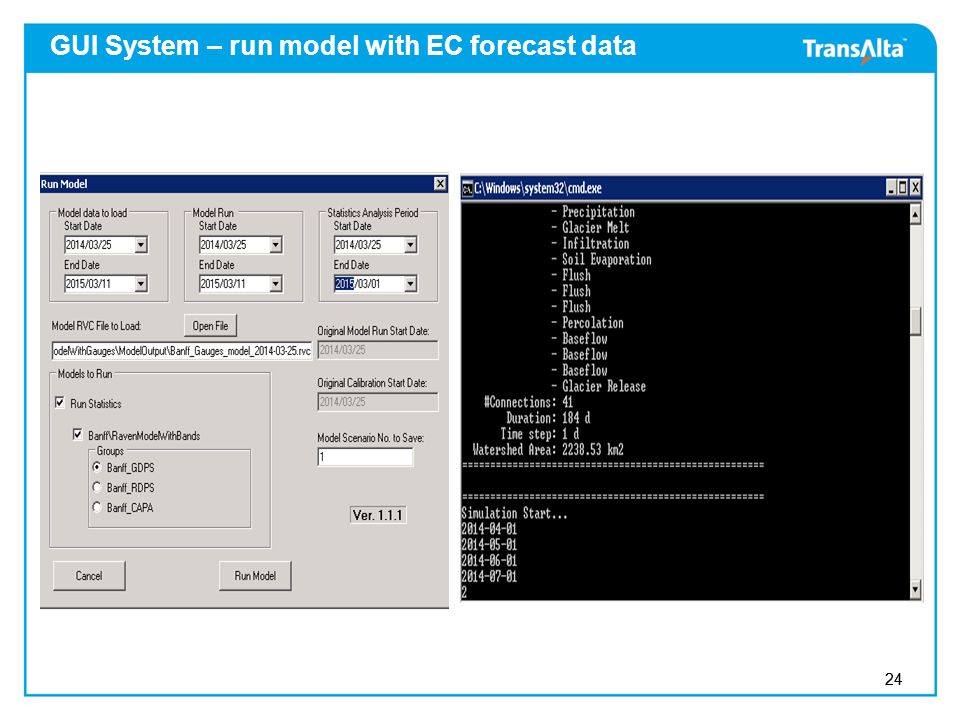Click the TransAlta logo

(x=854, y=49)
